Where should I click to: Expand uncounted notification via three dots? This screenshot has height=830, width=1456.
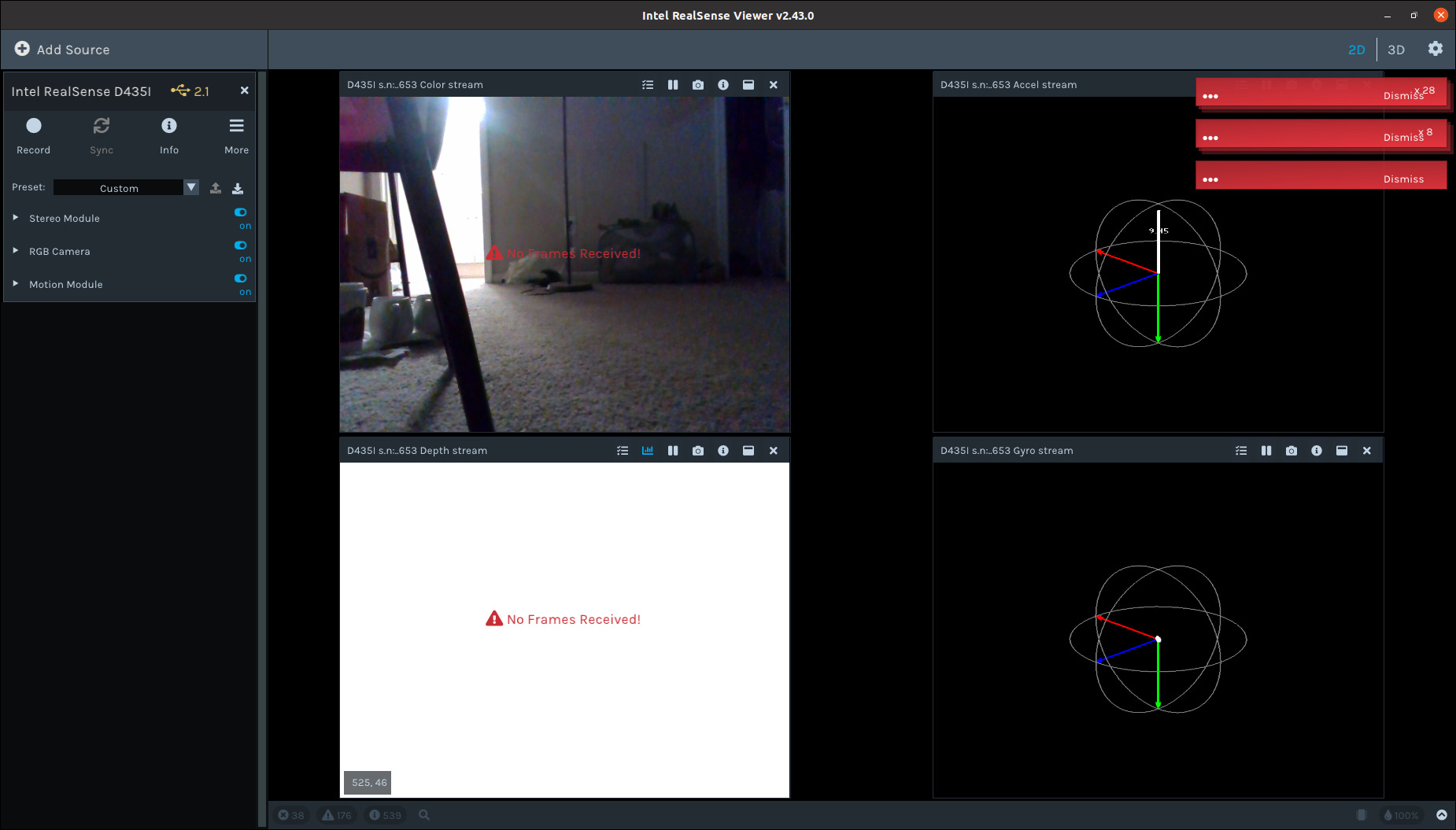click(1210, 179)
